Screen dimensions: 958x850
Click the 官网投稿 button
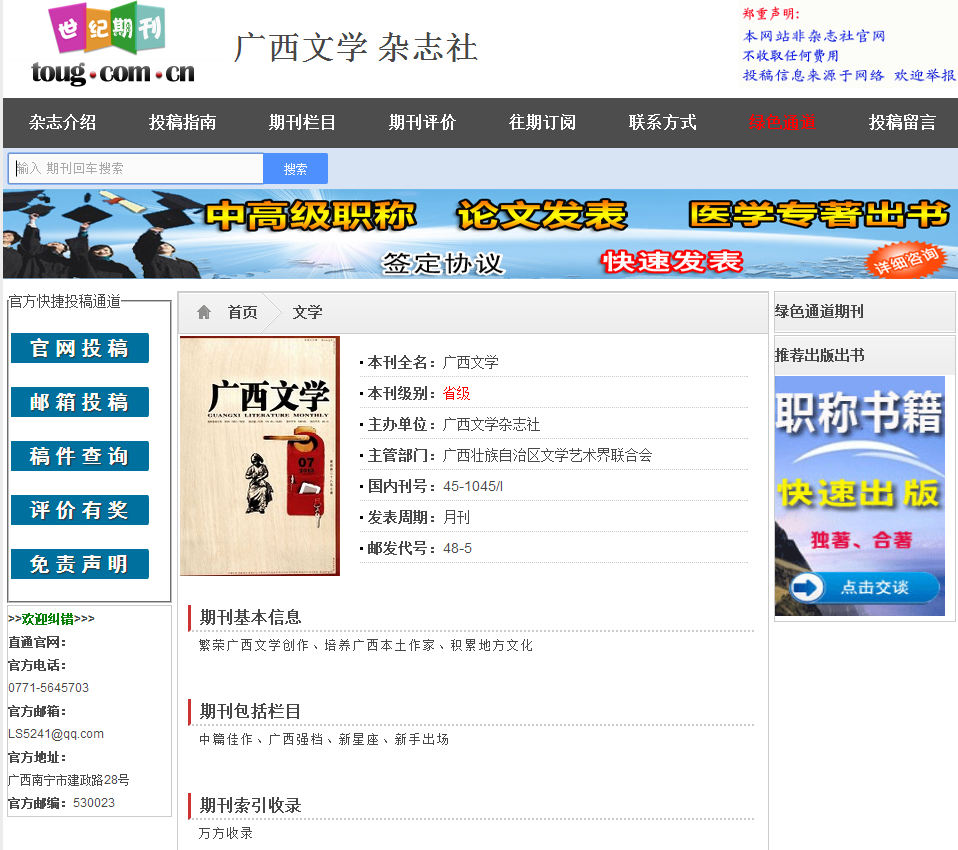point(80,348)
